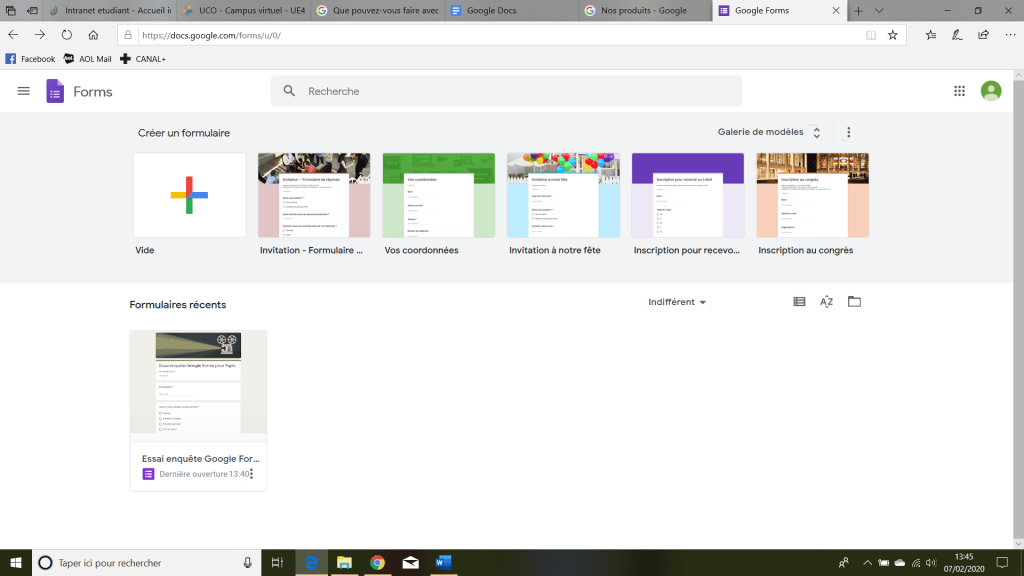Show the browser tab list chevron
Viewport: 1024px width, 576px height.
tap(879, 10)
